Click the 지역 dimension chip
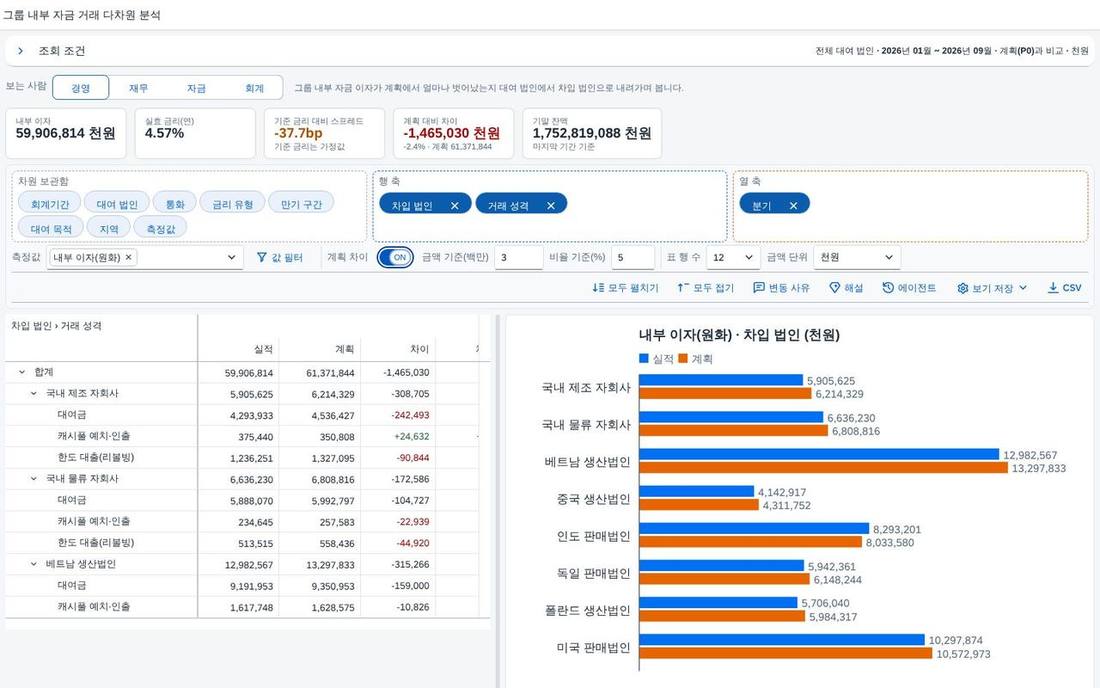This screenshot has width=1100, height=688. tap(109, 229)
